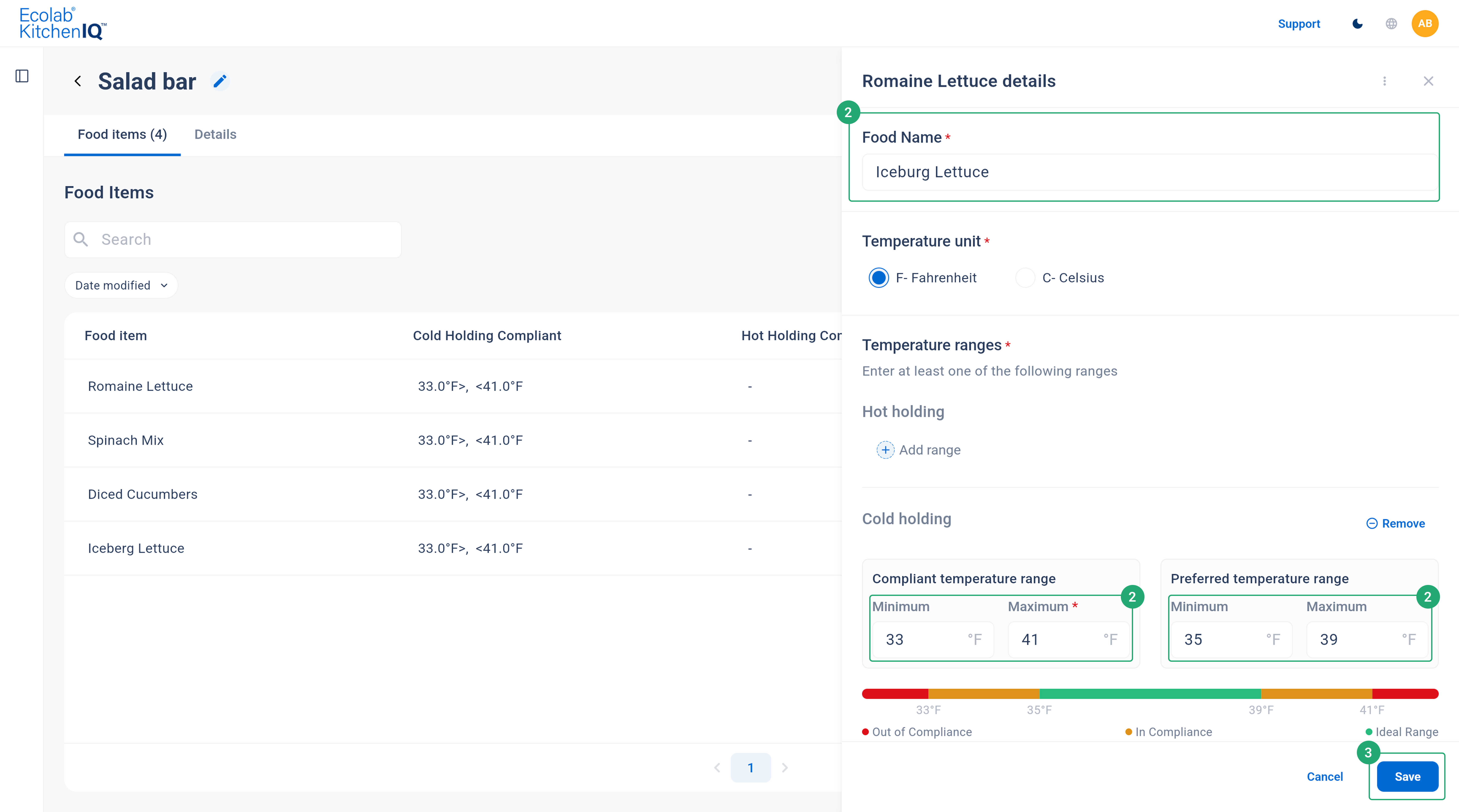This screenshot has height=812, width=1459.
Task: Select page 1 in pagination
Action: pos(750,768)
